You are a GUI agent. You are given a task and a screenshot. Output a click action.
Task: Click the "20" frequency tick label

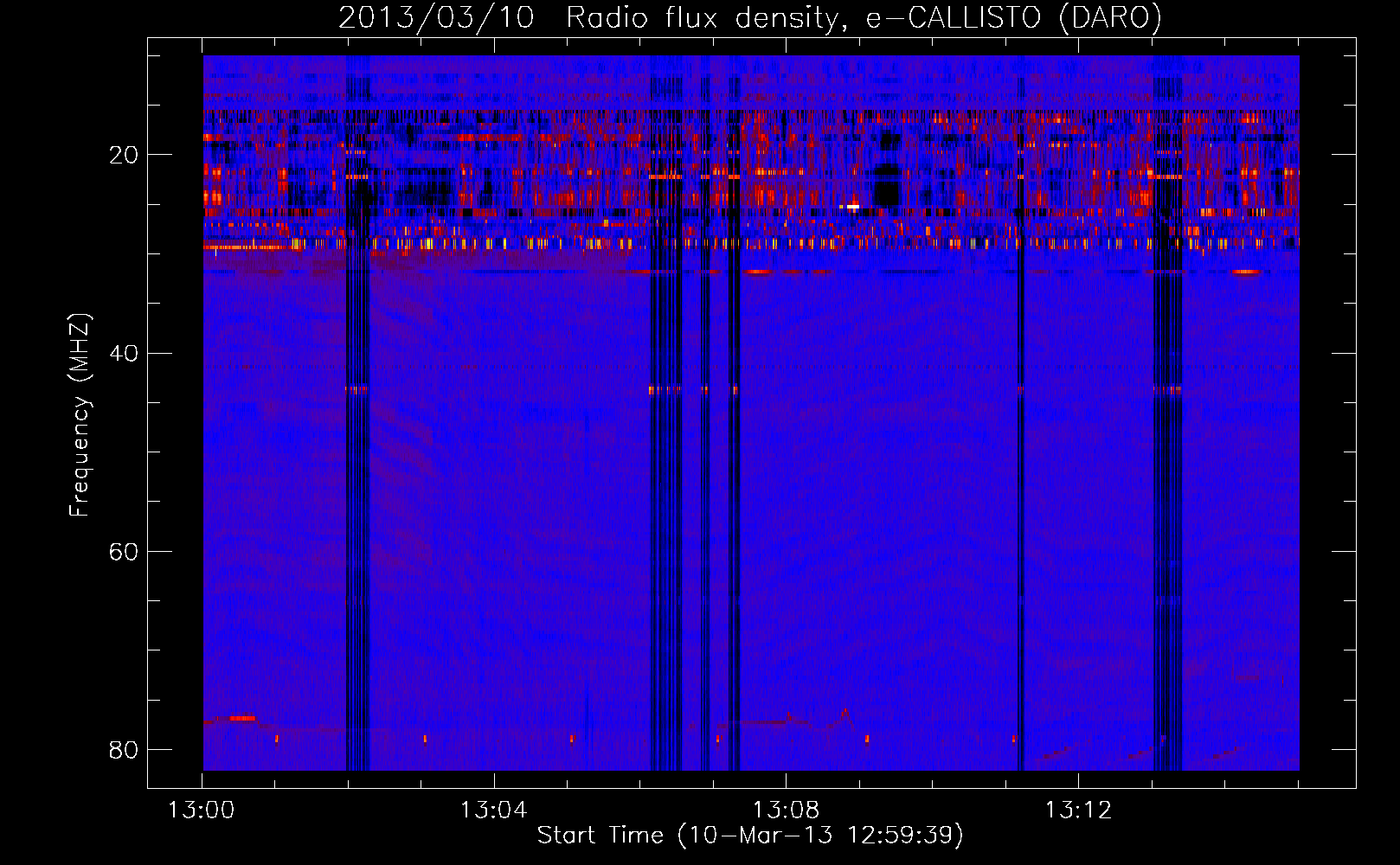point(124,155)
